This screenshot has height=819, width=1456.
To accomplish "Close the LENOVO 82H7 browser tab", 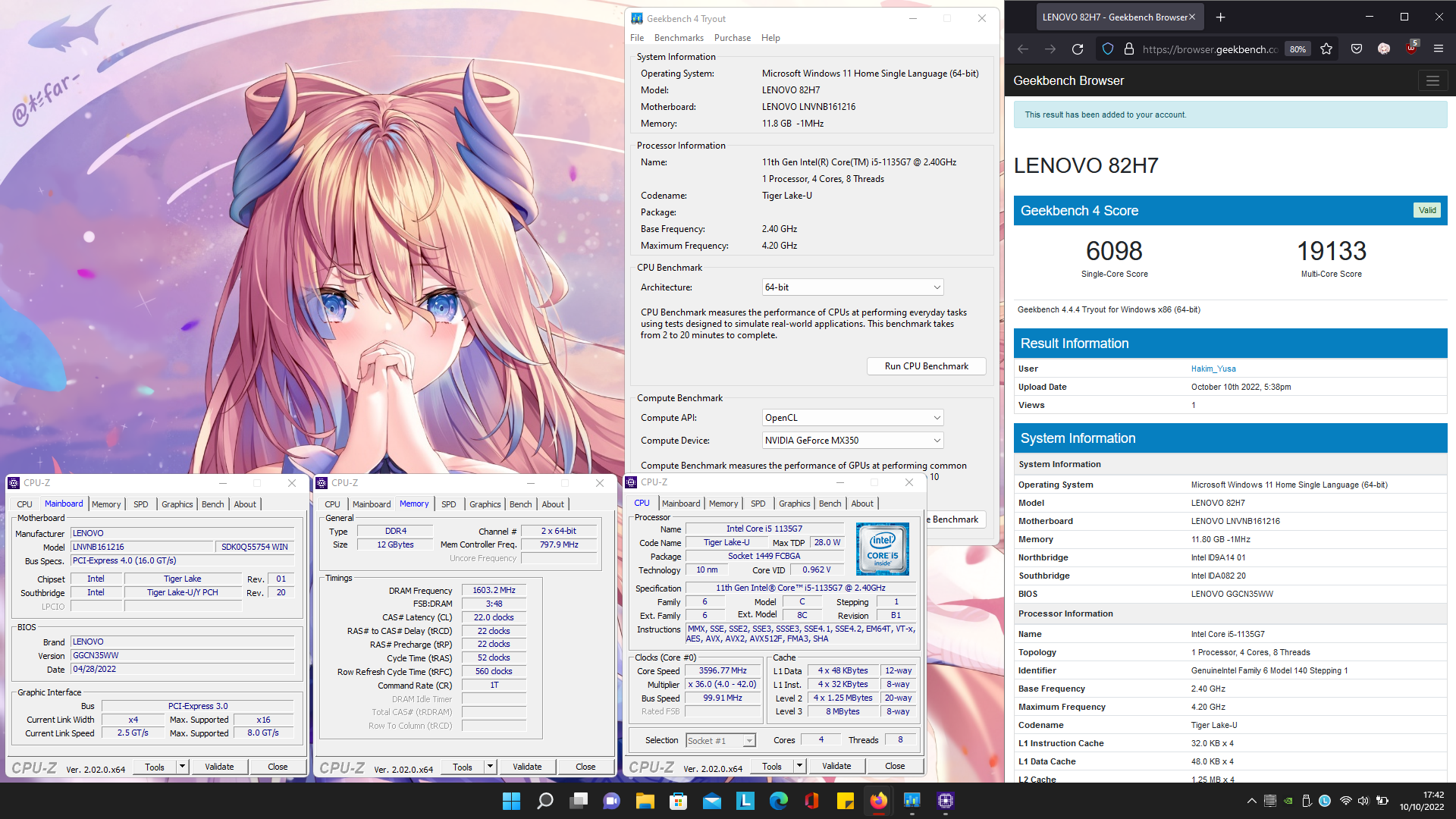I will pos(1192,17).
